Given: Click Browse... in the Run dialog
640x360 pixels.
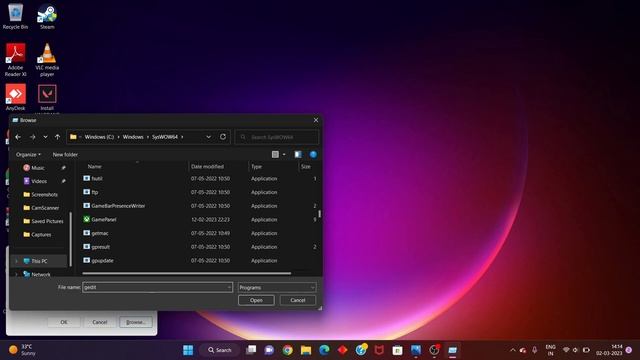Looking at the screenshot, I should click(136, 322).
